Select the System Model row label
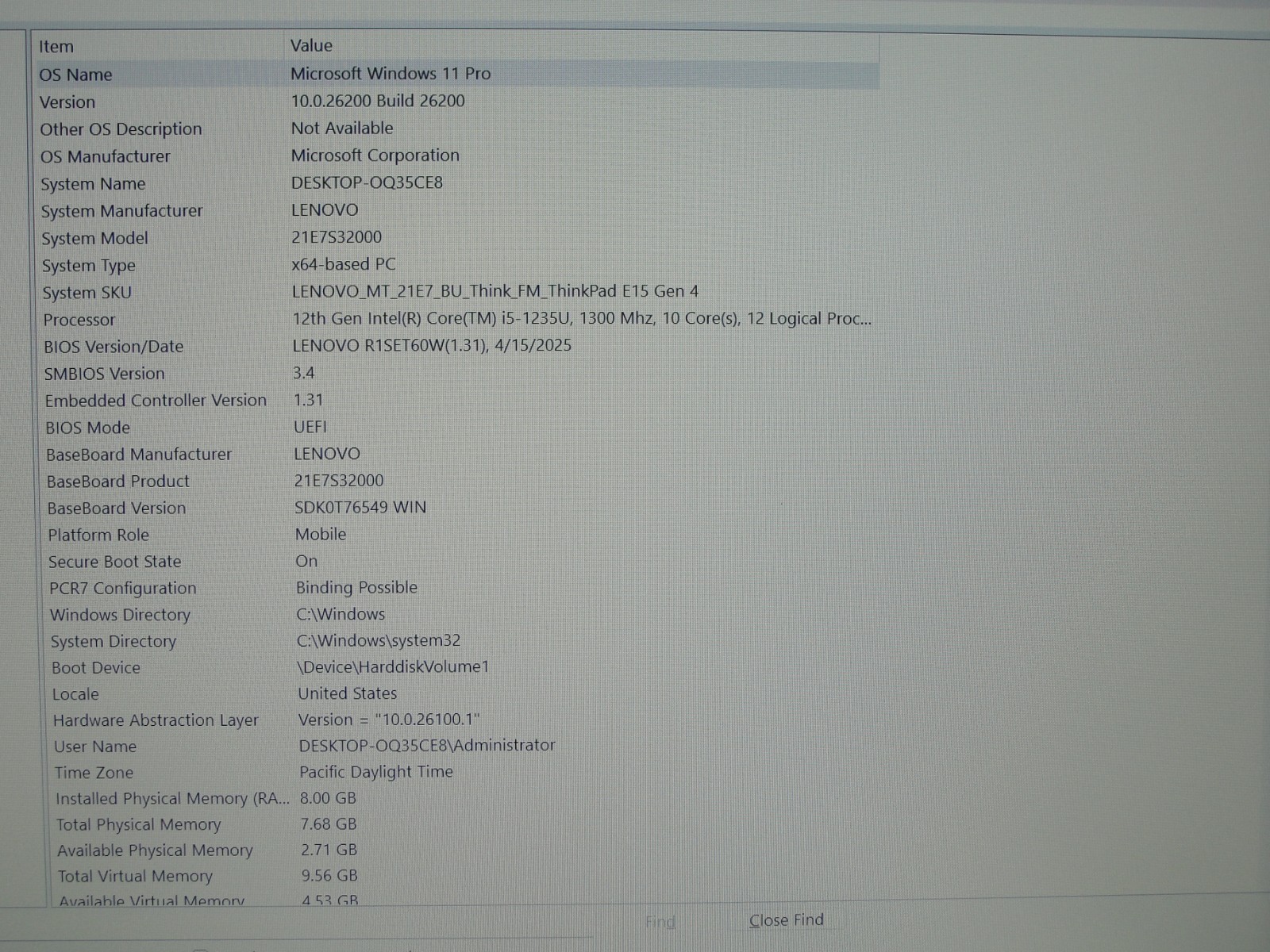This screenshot has height=952, width=1270. pyautogui.click(x=95, y=238)
